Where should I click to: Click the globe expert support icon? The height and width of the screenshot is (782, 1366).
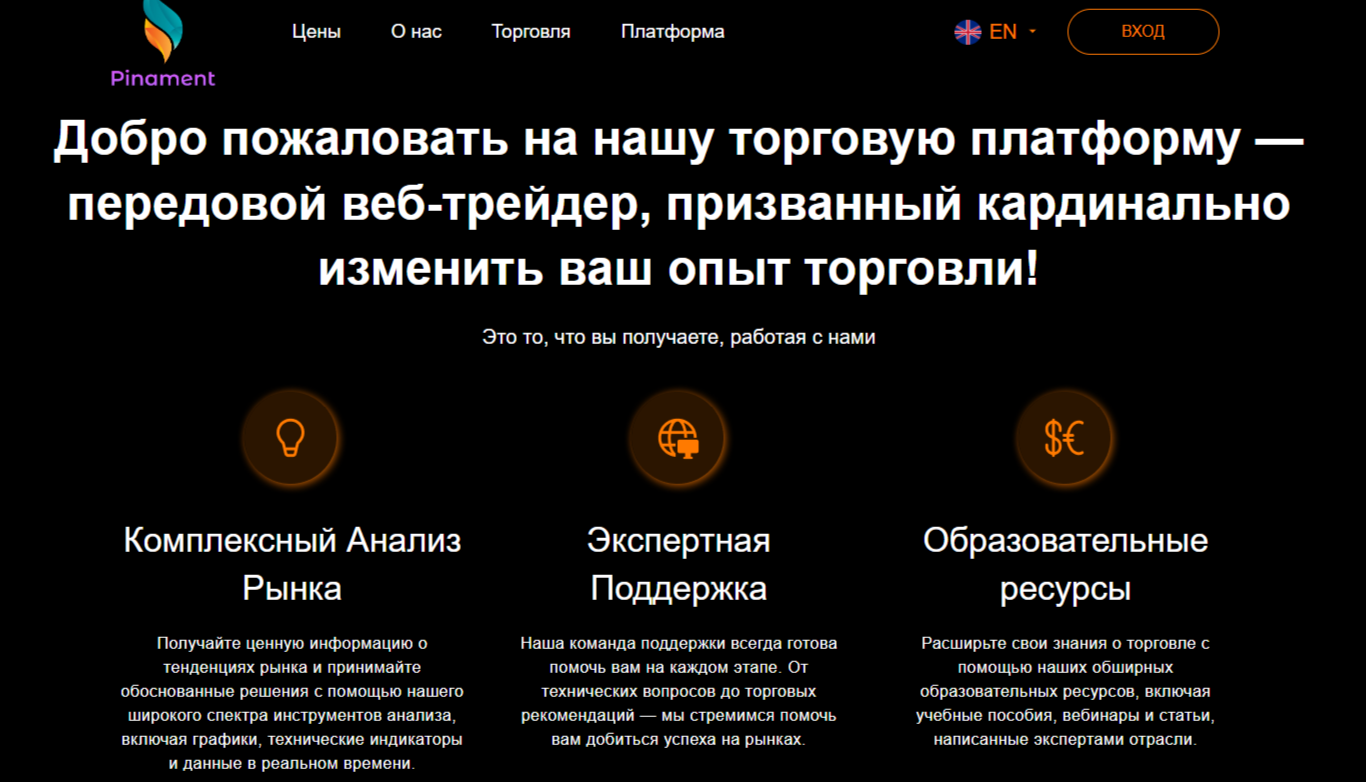pos(678,438)
